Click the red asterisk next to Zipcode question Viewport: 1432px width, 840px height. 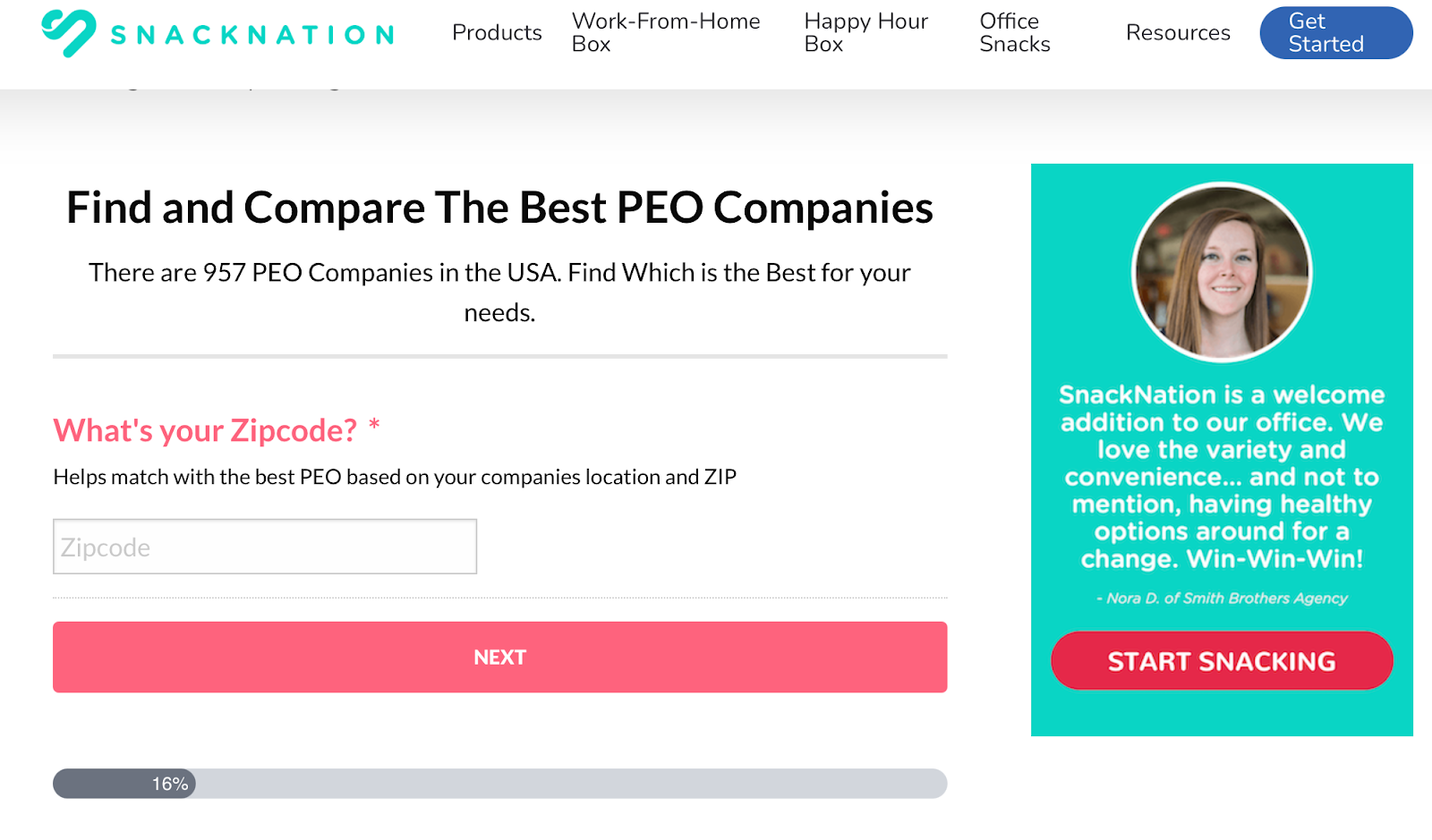373,428
